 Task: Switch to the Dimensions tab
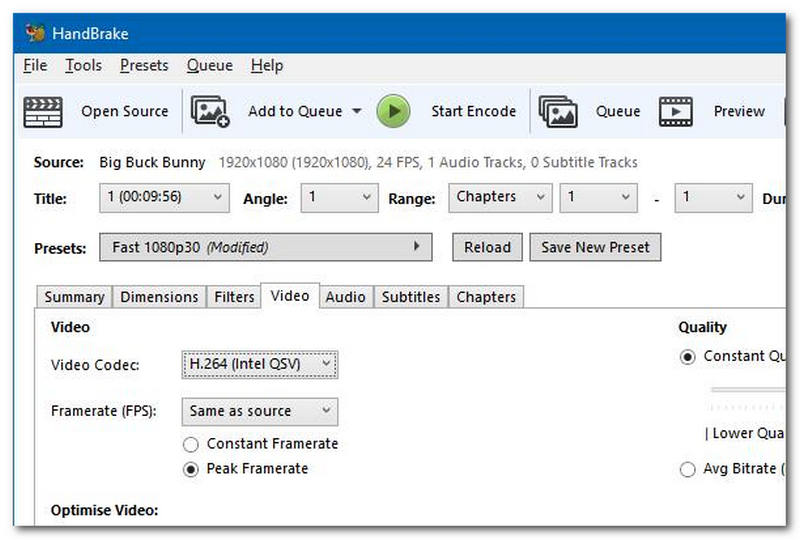click(159, 297)
